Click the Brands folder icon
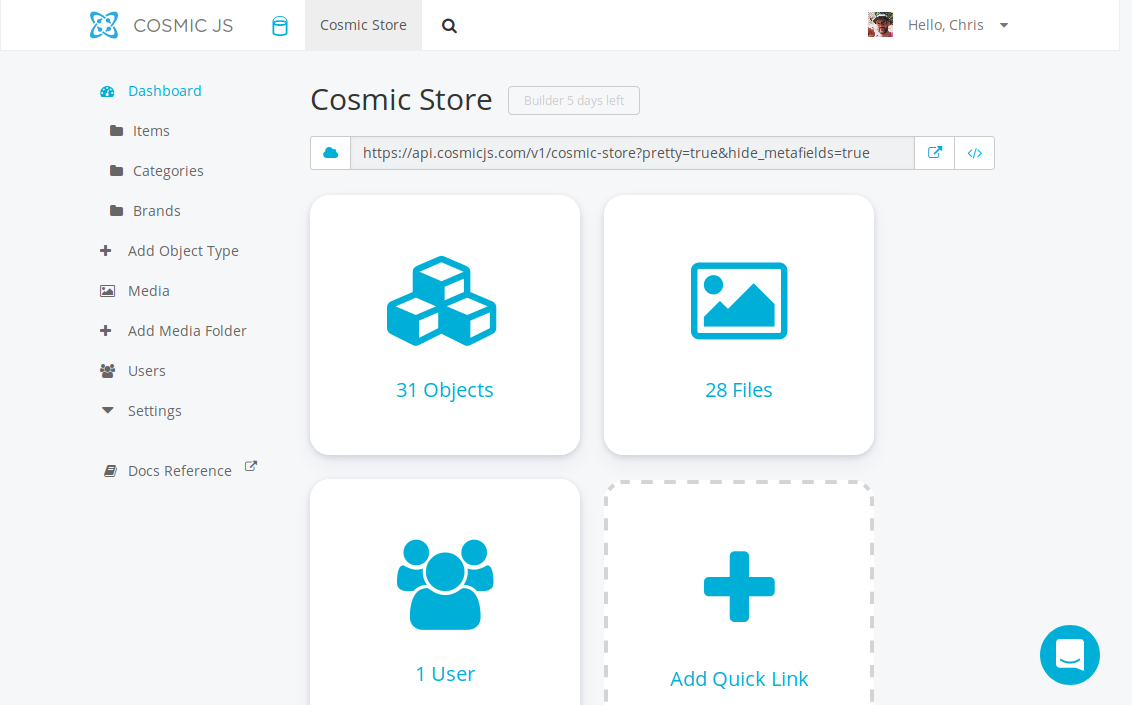Screen dimensions: 1132x705 116,211
